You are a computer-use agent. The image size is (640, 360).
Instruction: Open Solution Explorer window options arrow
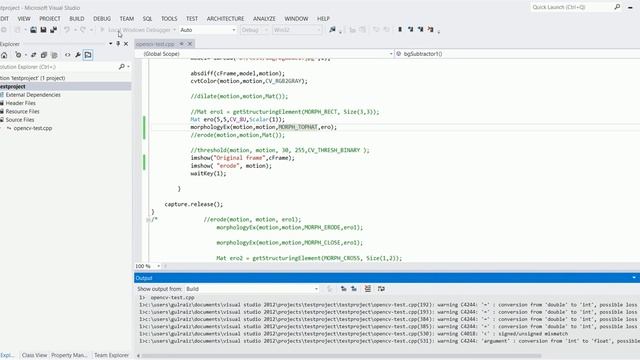click(111, 44)
